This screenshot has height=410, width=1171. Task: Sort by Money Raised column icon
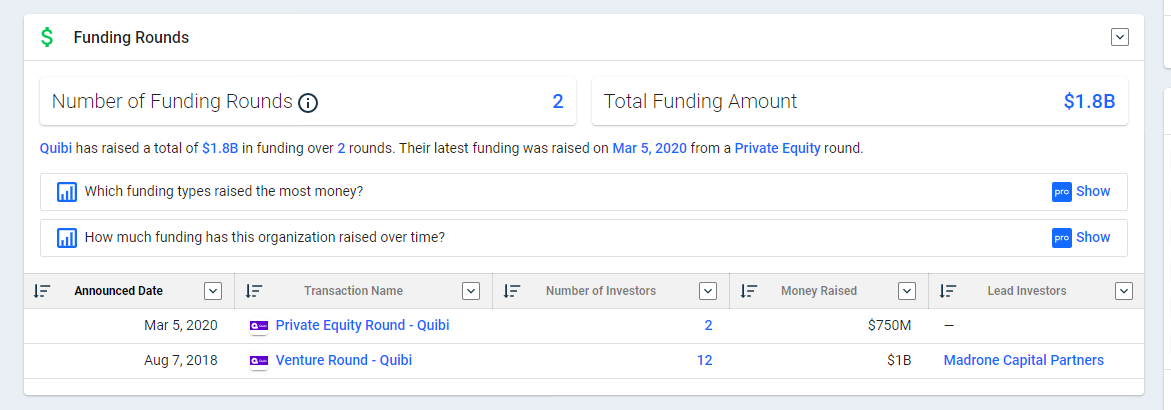pos(748,291)
